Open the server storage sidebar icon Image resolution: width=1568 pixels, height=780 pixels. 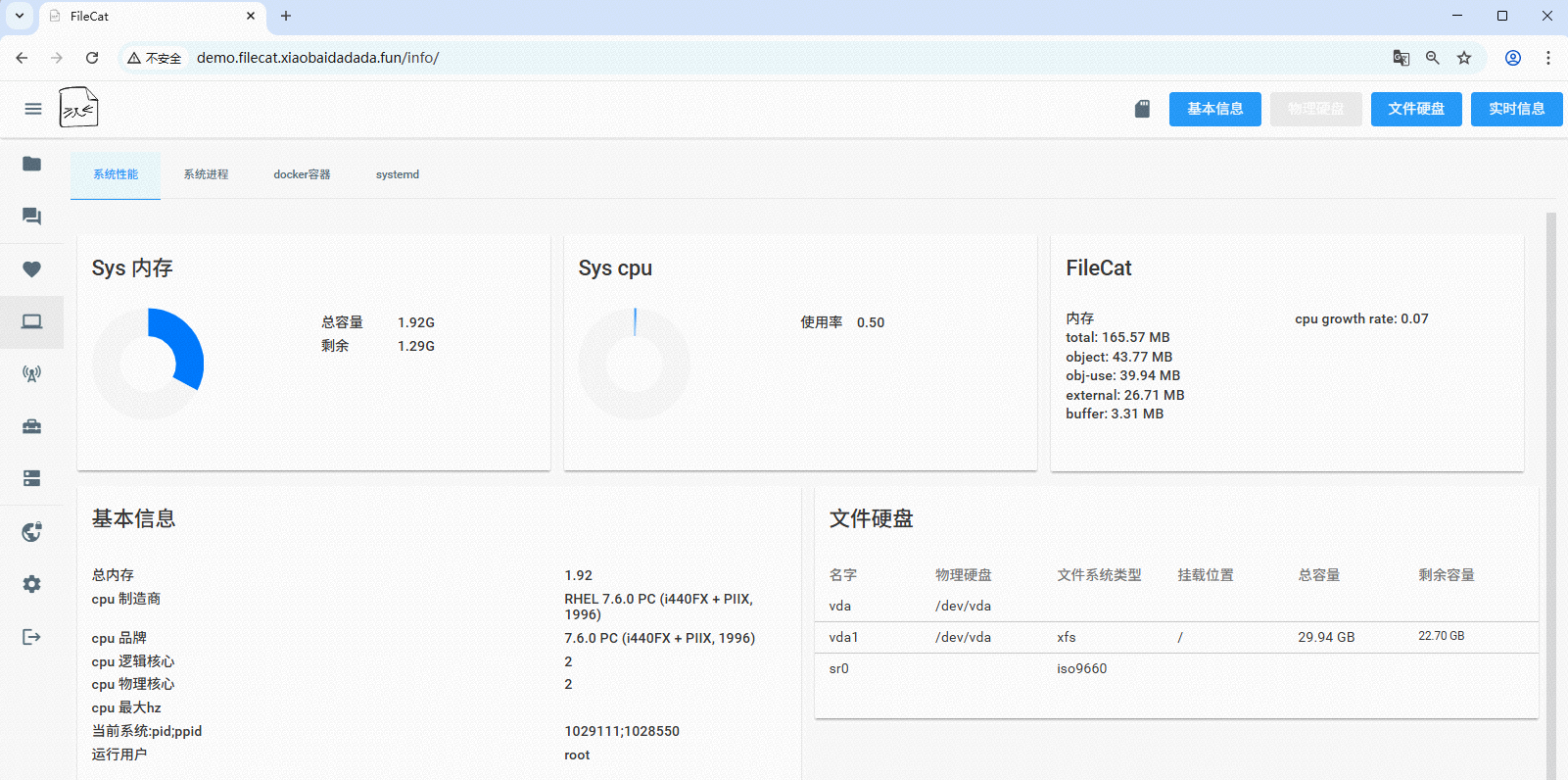pyautogui.click(x=31, y=478)
